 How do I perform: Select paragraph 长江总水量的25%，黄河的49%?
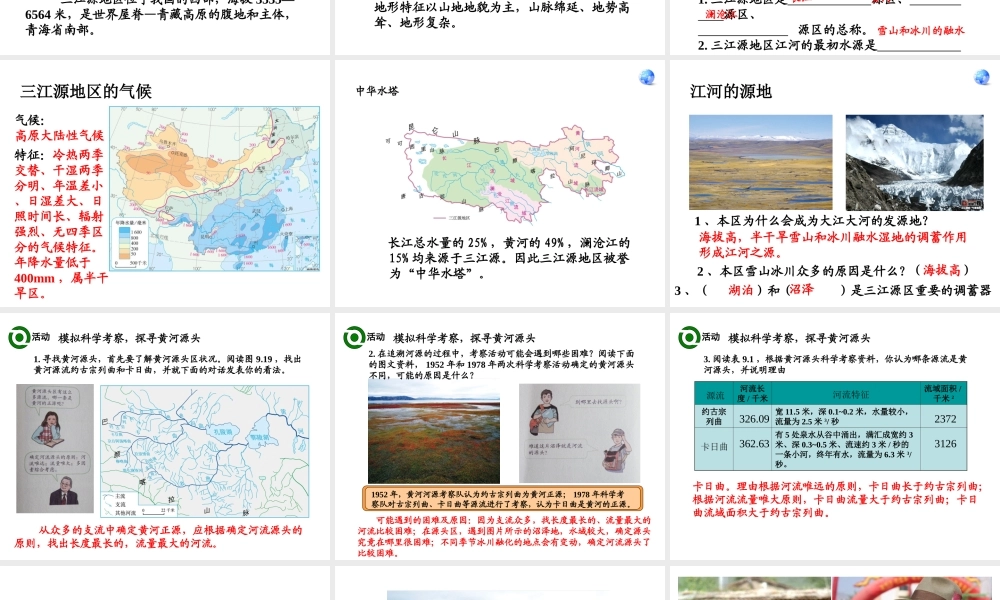510,258
